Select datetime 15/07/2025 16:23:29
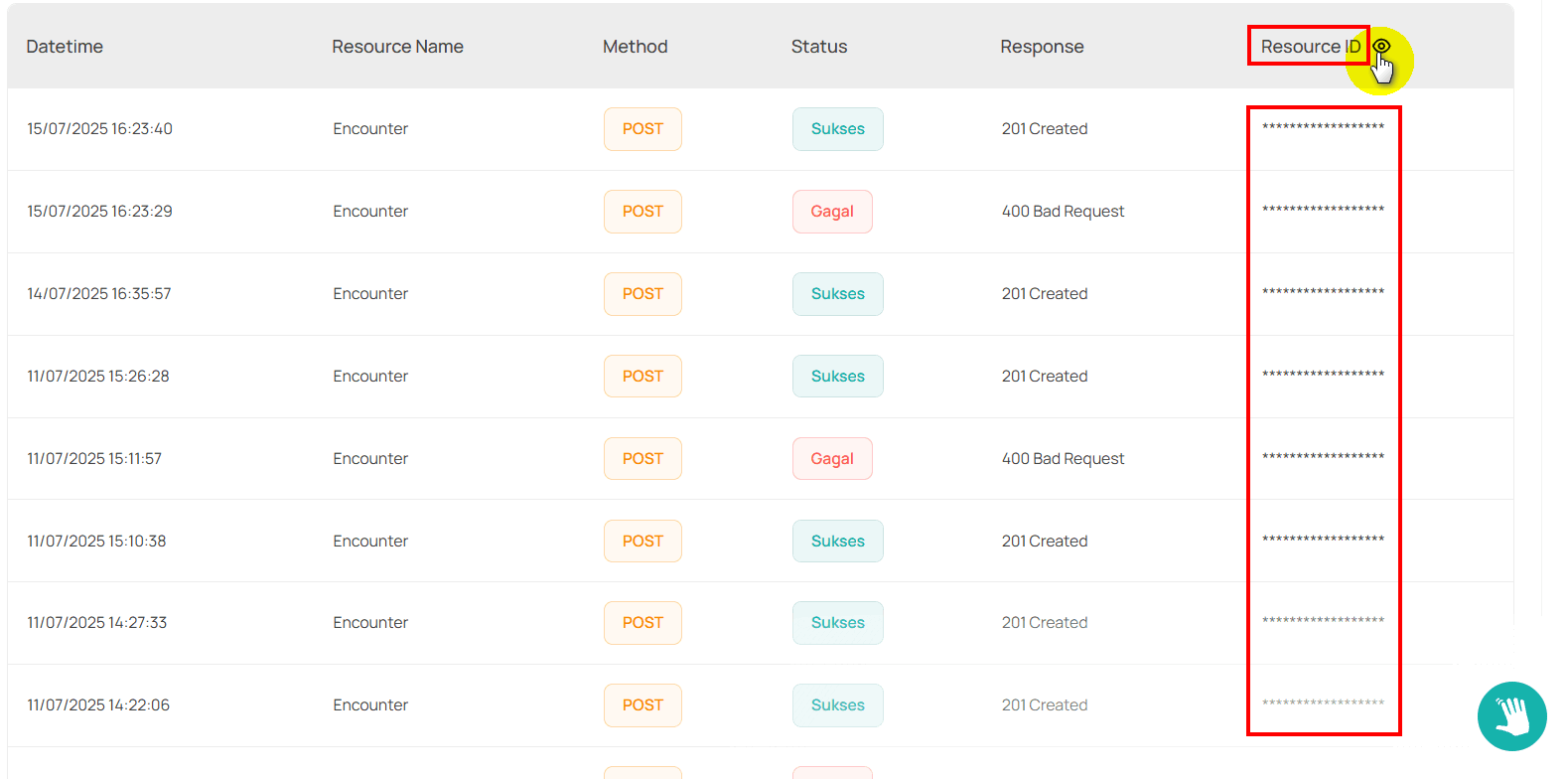This screenshot has height=779, width=1568. coord(99,212)
